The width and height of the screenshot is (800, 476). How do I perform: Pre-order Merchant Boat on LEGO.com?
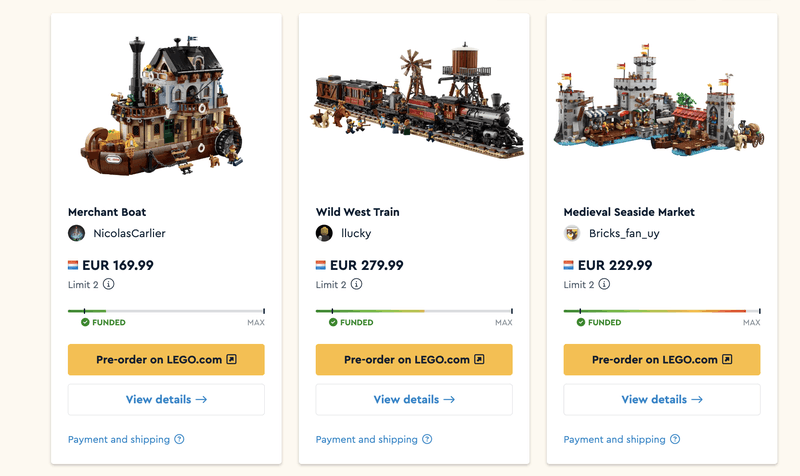166,359
